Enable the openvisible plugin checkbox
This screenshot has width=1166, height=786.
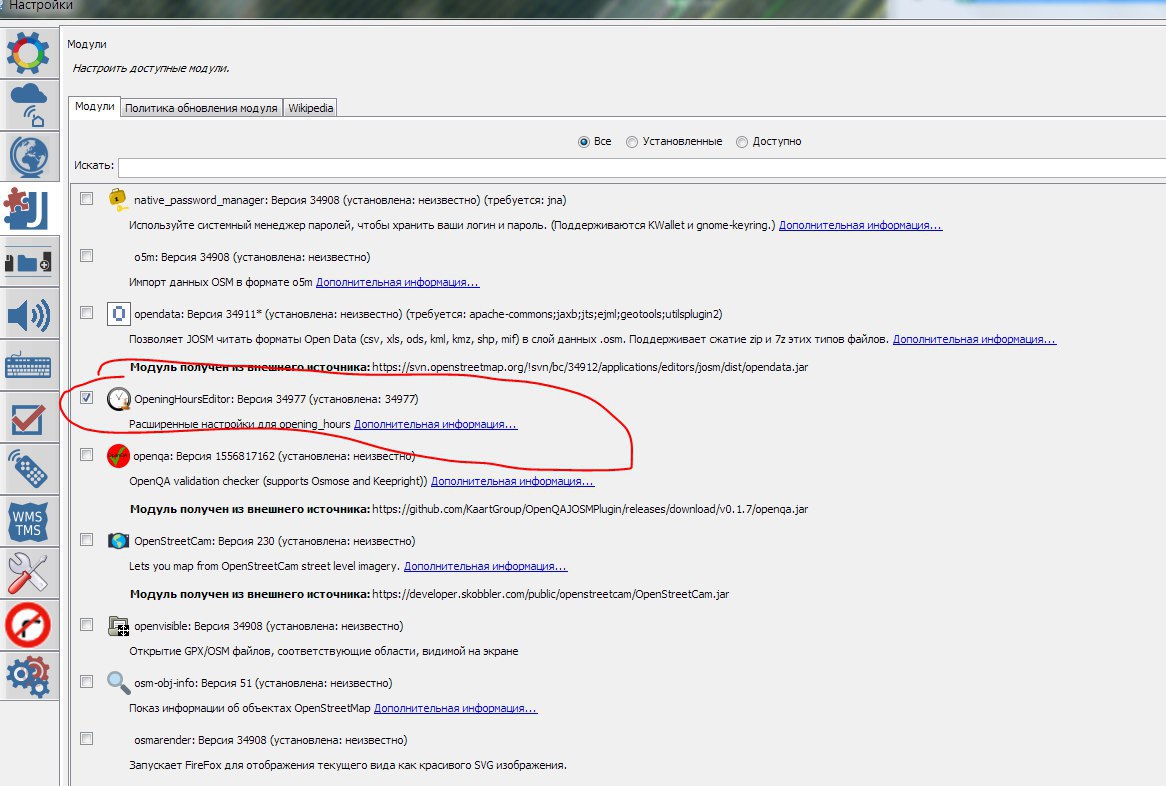point(87,625)
